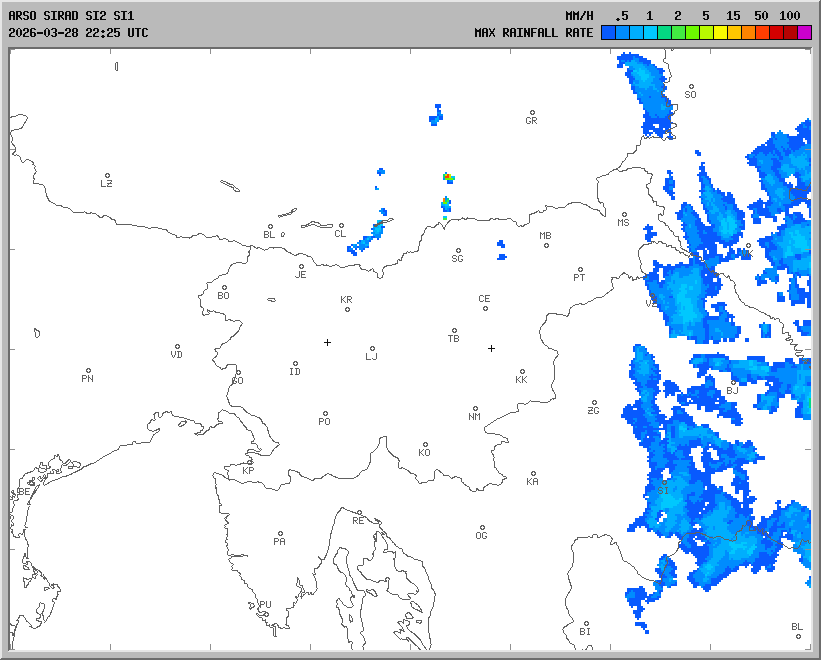Pick the magenta swatch in the rainfall legend
The width and height of the screenshot is (821, 660).
point(804,33)
